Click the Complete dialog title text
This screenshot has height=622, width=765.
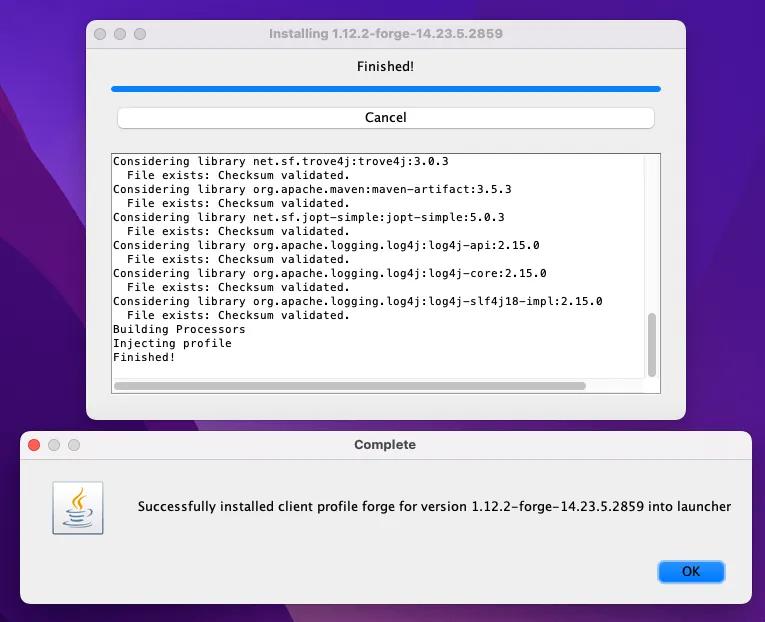point(385,444)
